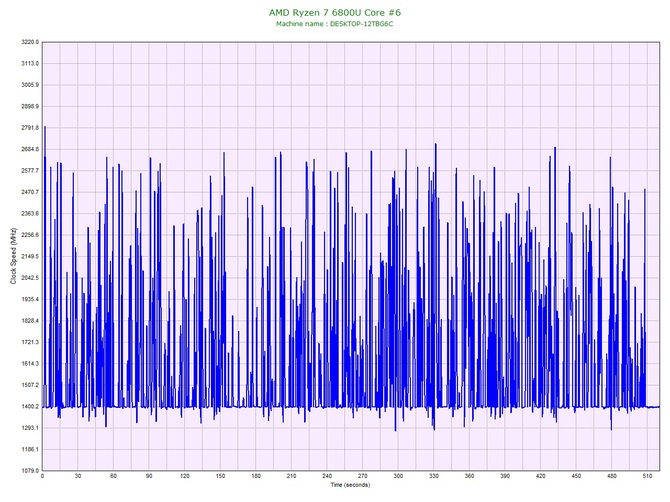Select the x-axis tick label 180
This screenshot has width=670, height=502.
pyautogui.click(x=256, y=476)
